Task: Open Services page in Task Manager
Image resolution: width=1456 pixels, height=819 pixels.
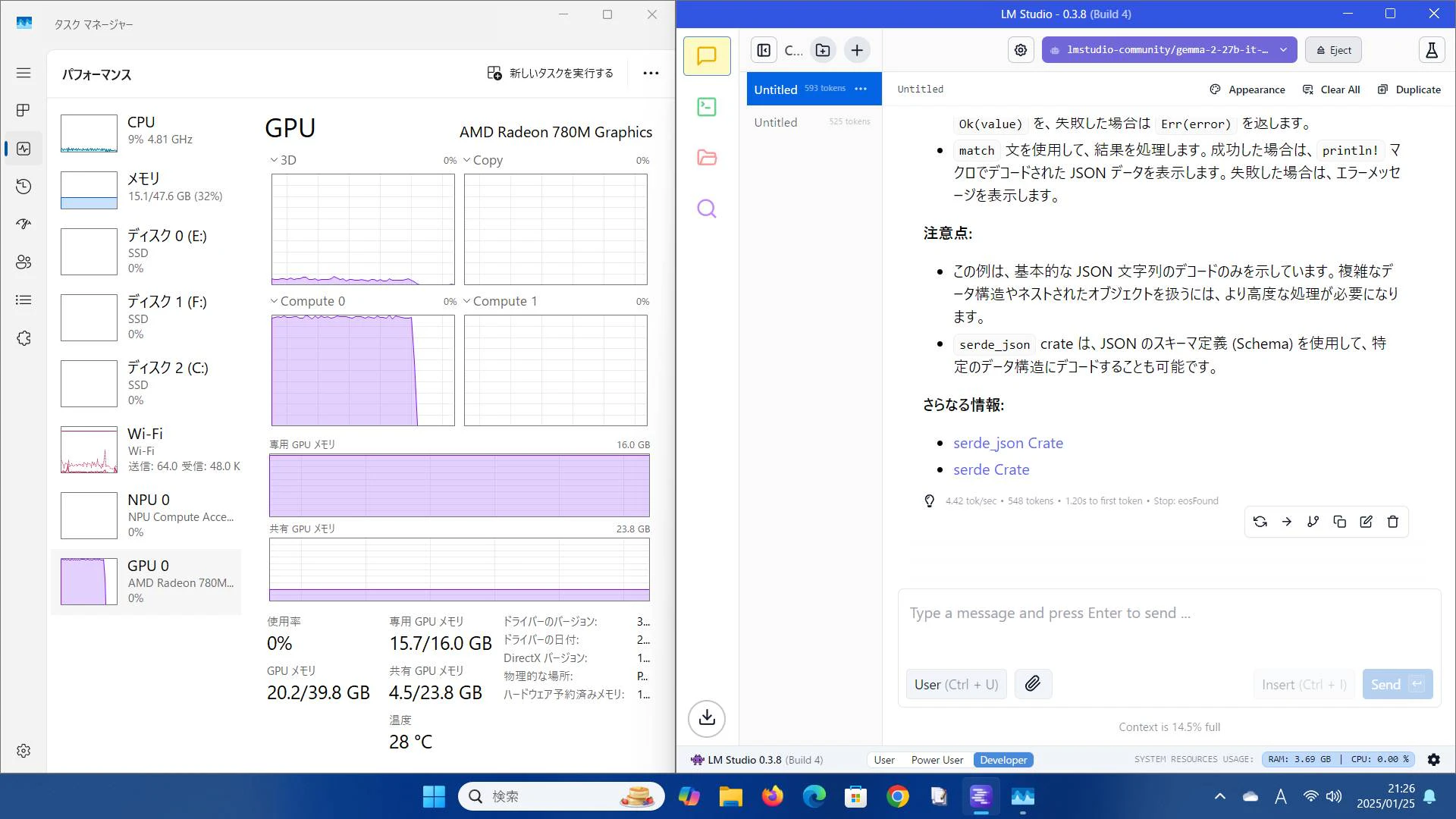Action: (x=24, y=338)
